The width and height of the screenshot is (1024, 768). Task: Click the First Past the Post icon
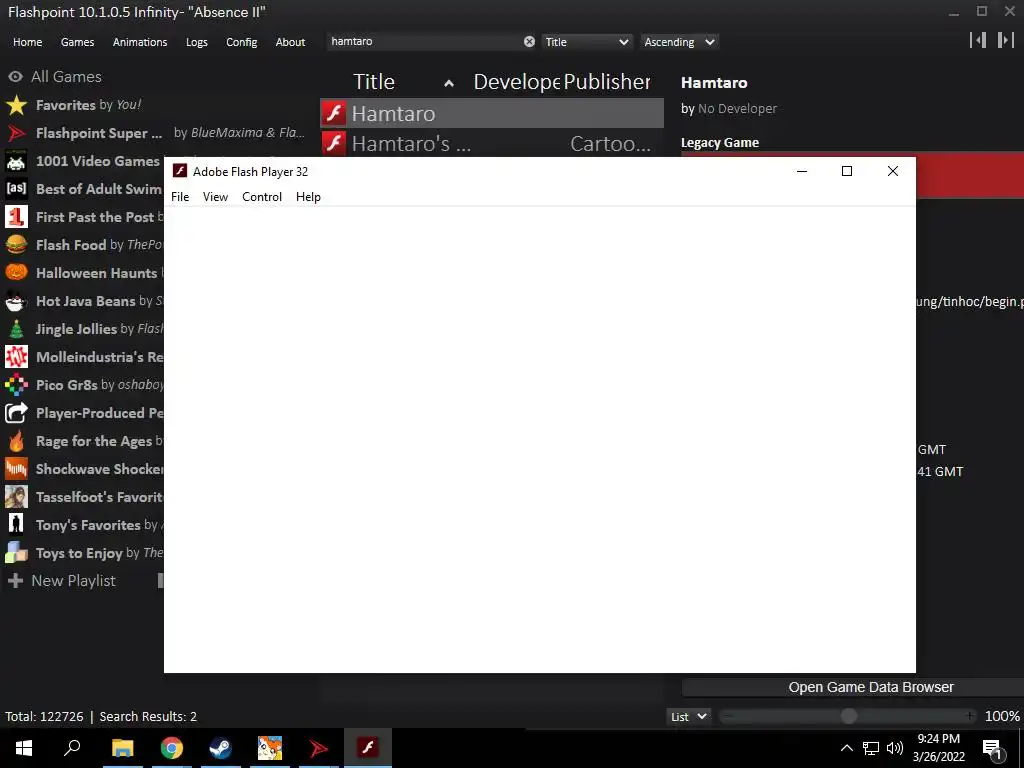[16, 217]
